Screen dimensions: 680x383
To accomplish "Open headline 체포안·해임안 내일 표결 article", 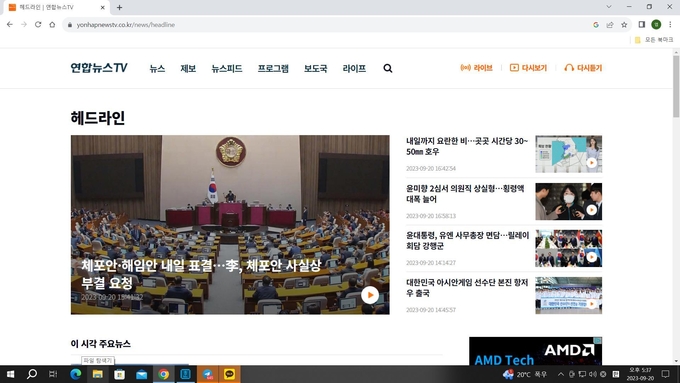I will [x=201, y=274].
